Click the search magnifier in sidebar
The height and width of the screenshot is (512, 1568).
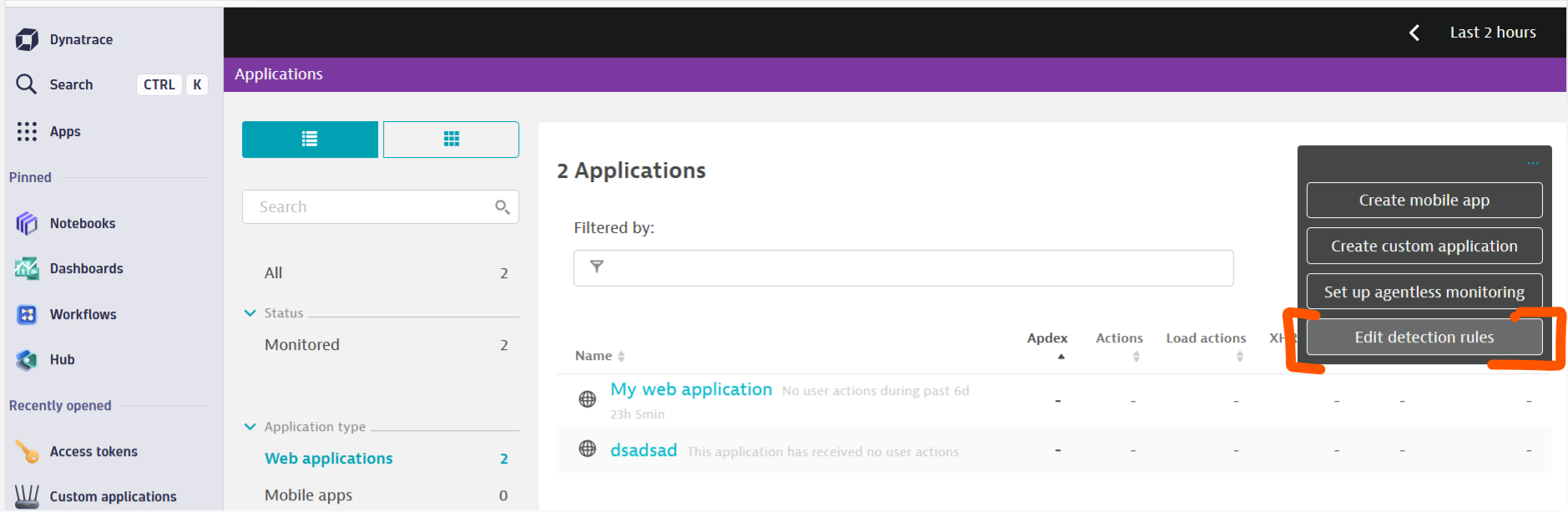tap(27, 84)
